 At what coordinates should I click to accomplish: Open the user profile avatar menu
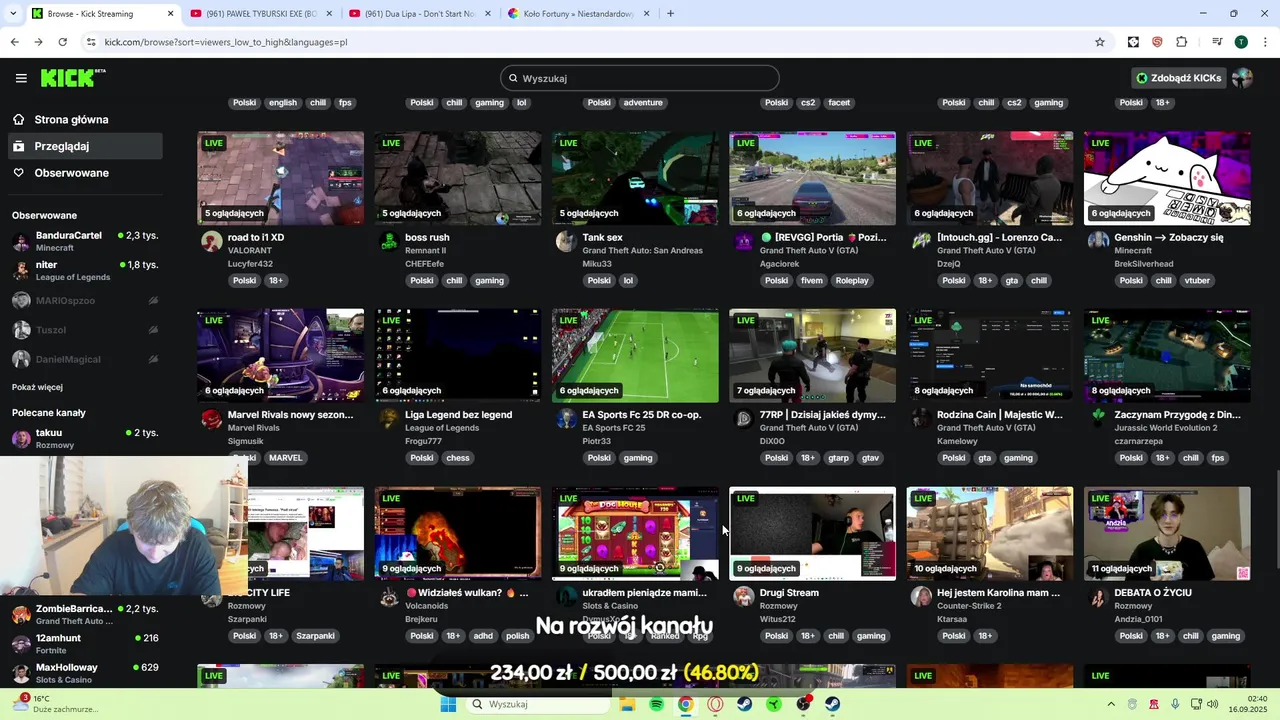pos(1242,78)
